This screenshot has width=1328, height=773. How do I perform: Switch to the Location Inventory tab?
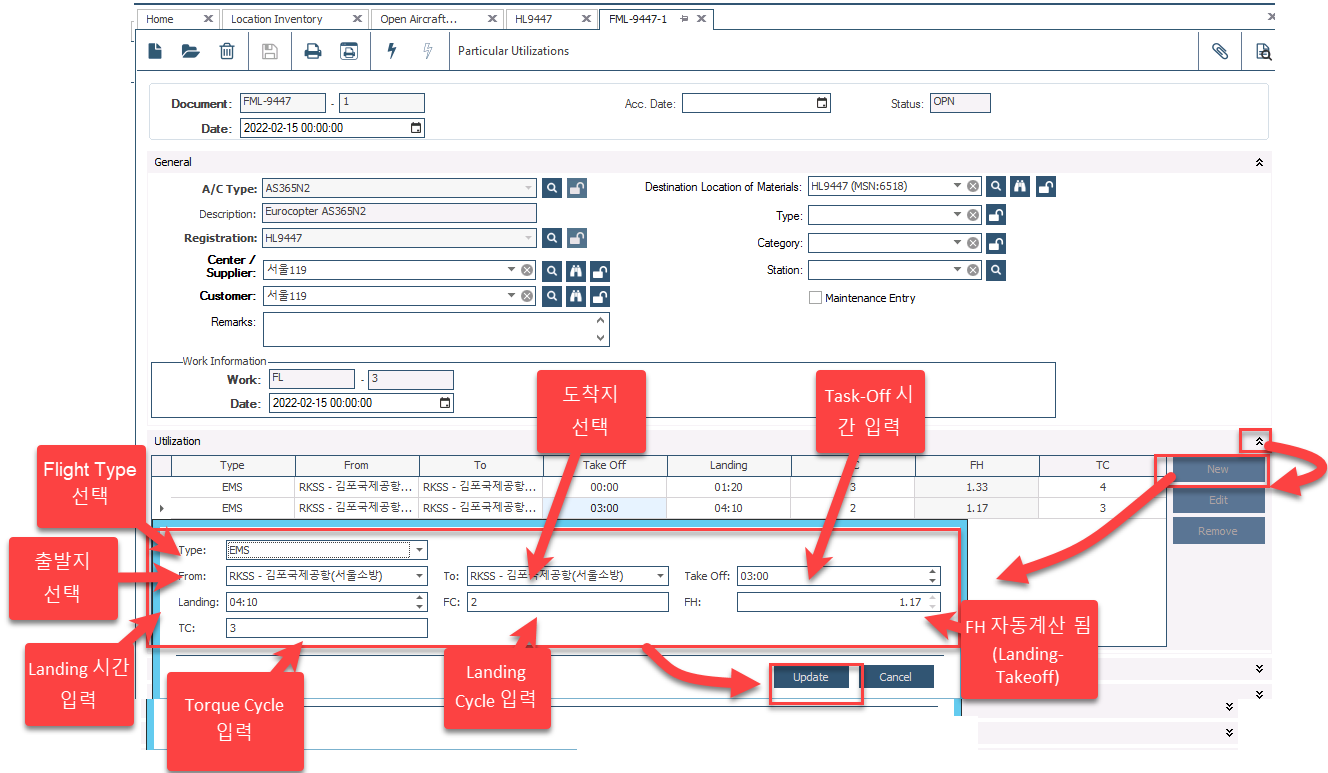[x=277, y=19]
